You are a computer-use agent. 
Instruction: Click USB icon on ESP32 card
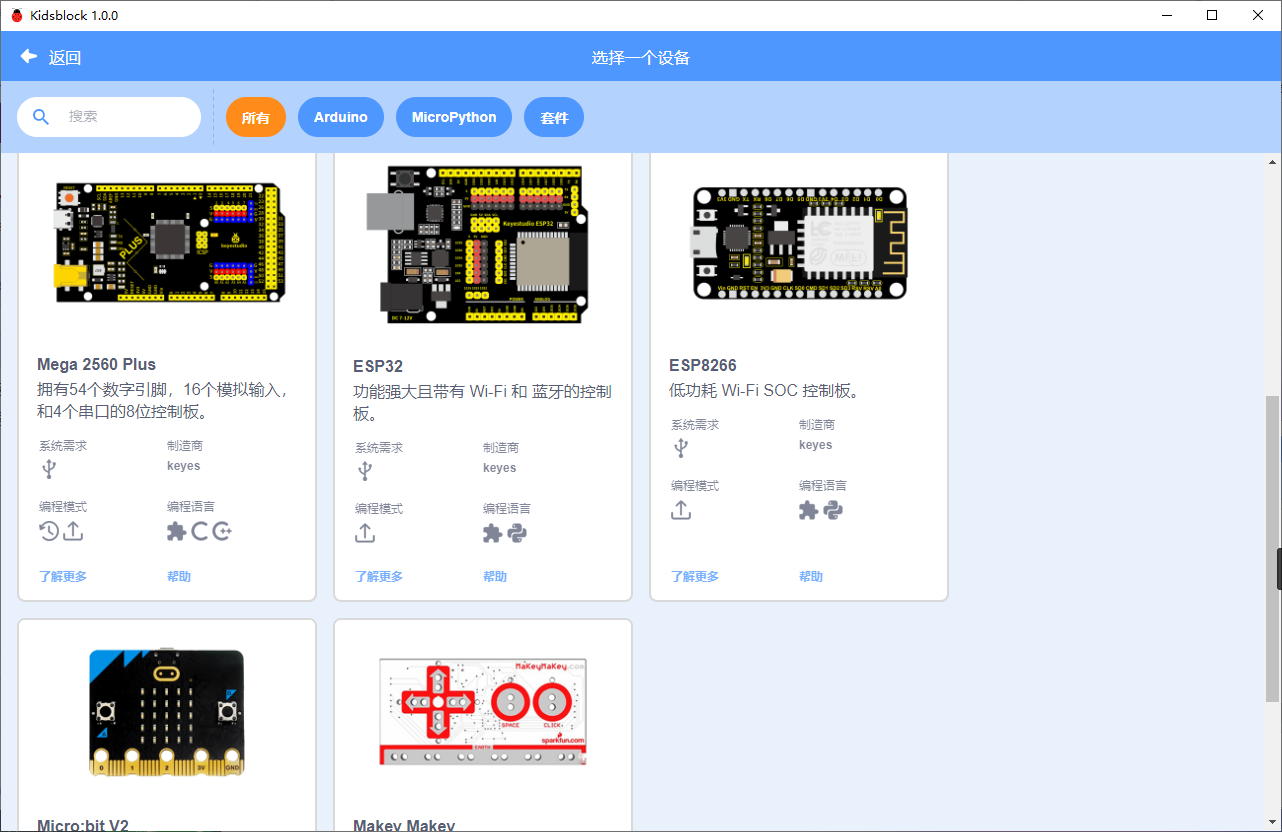365,471
